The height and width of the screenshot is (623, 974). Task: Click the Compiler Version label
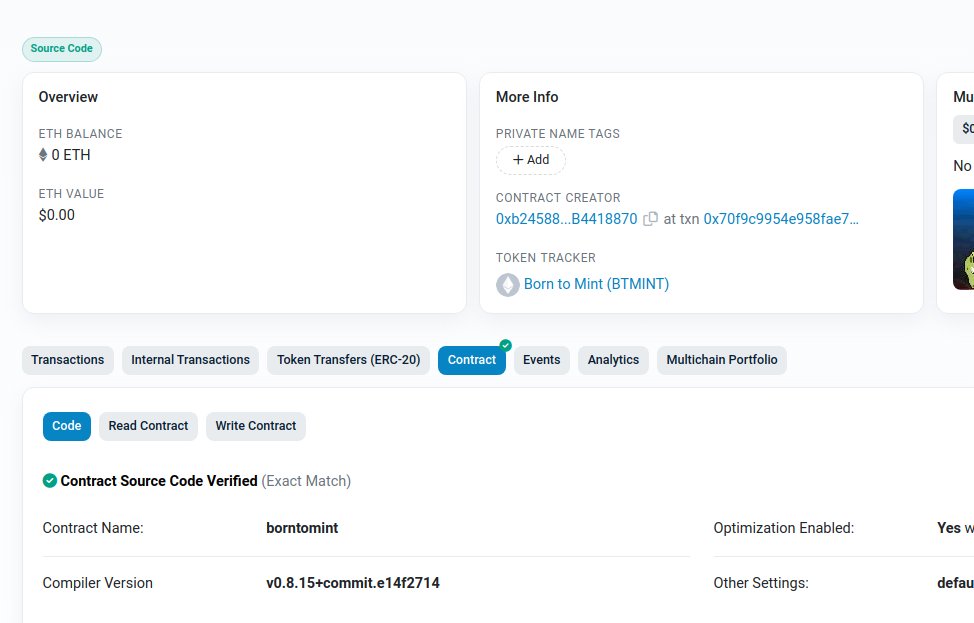tap(98, 583)
